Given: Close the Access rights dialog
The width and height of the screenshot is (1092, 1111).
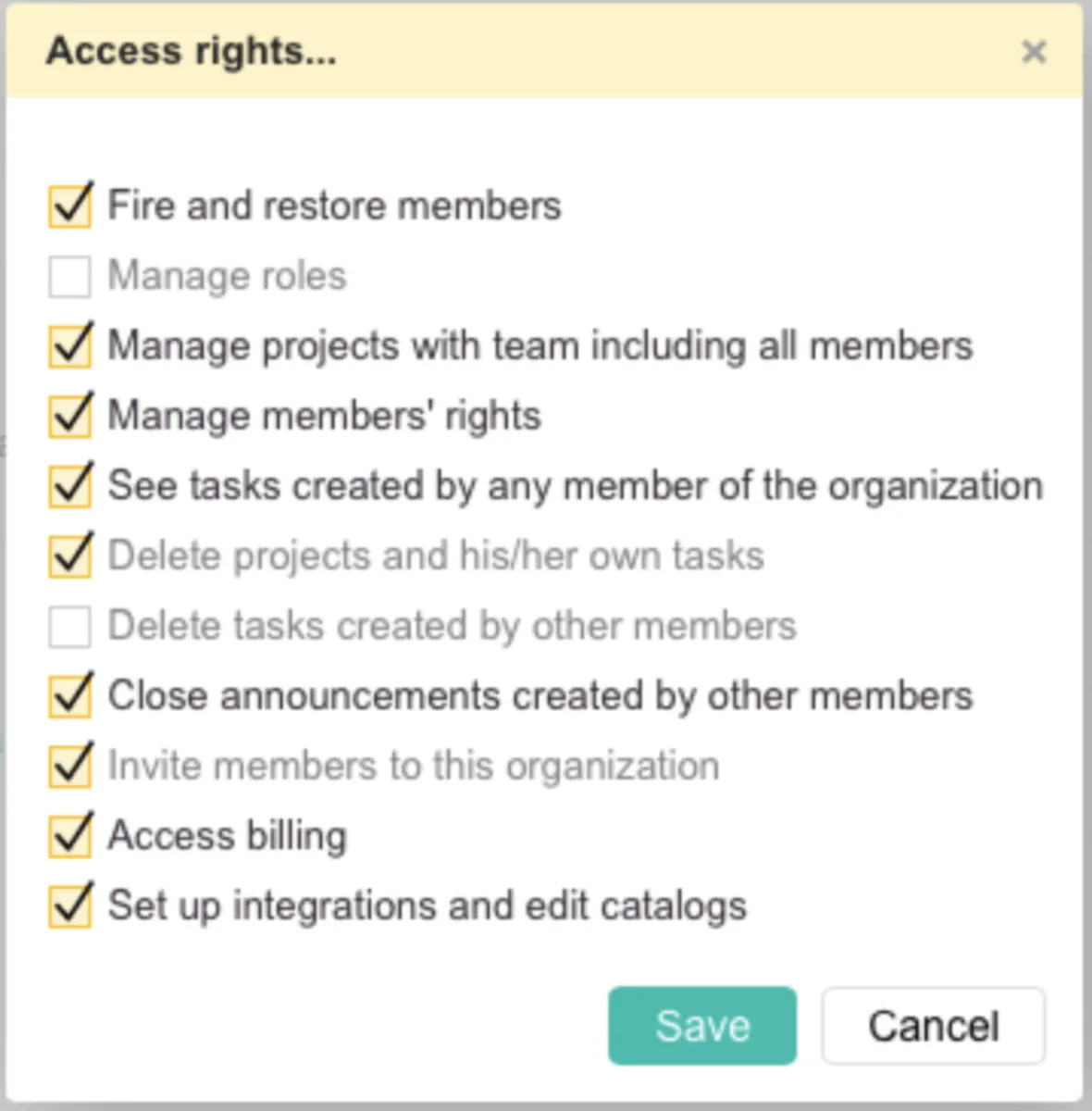Looking at the screenshot, I should pyautogui.click(x=1033, y=52).
